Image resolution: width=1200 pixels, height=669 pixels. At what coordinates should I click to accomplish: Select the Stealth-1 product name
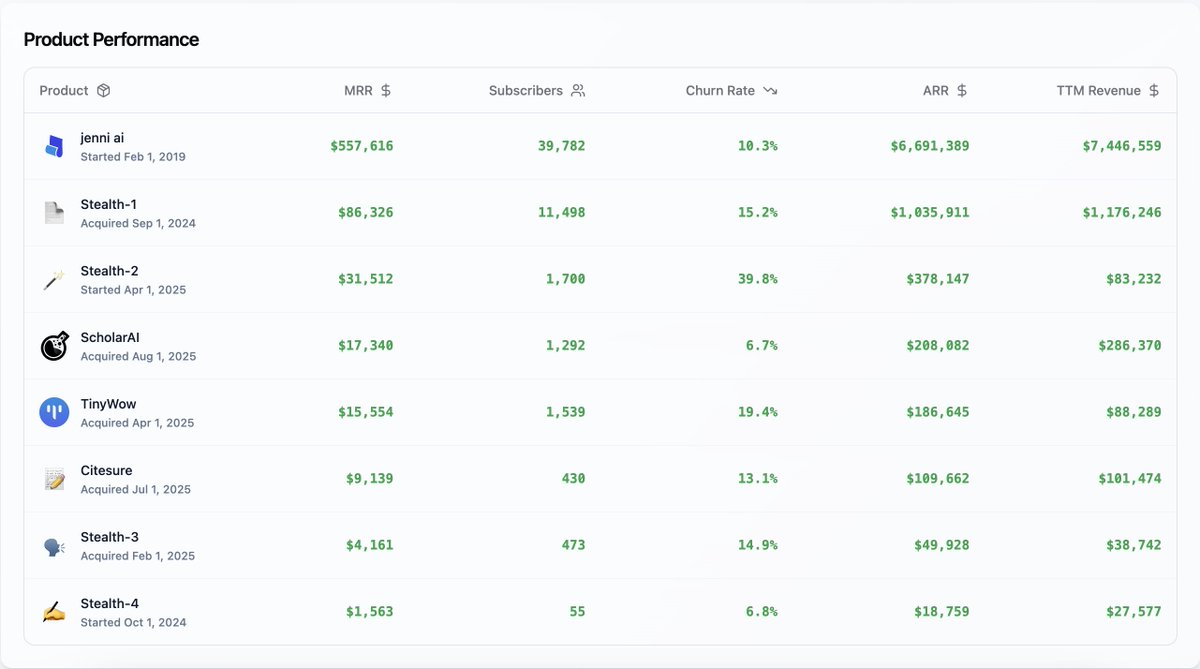click(109, 204)
